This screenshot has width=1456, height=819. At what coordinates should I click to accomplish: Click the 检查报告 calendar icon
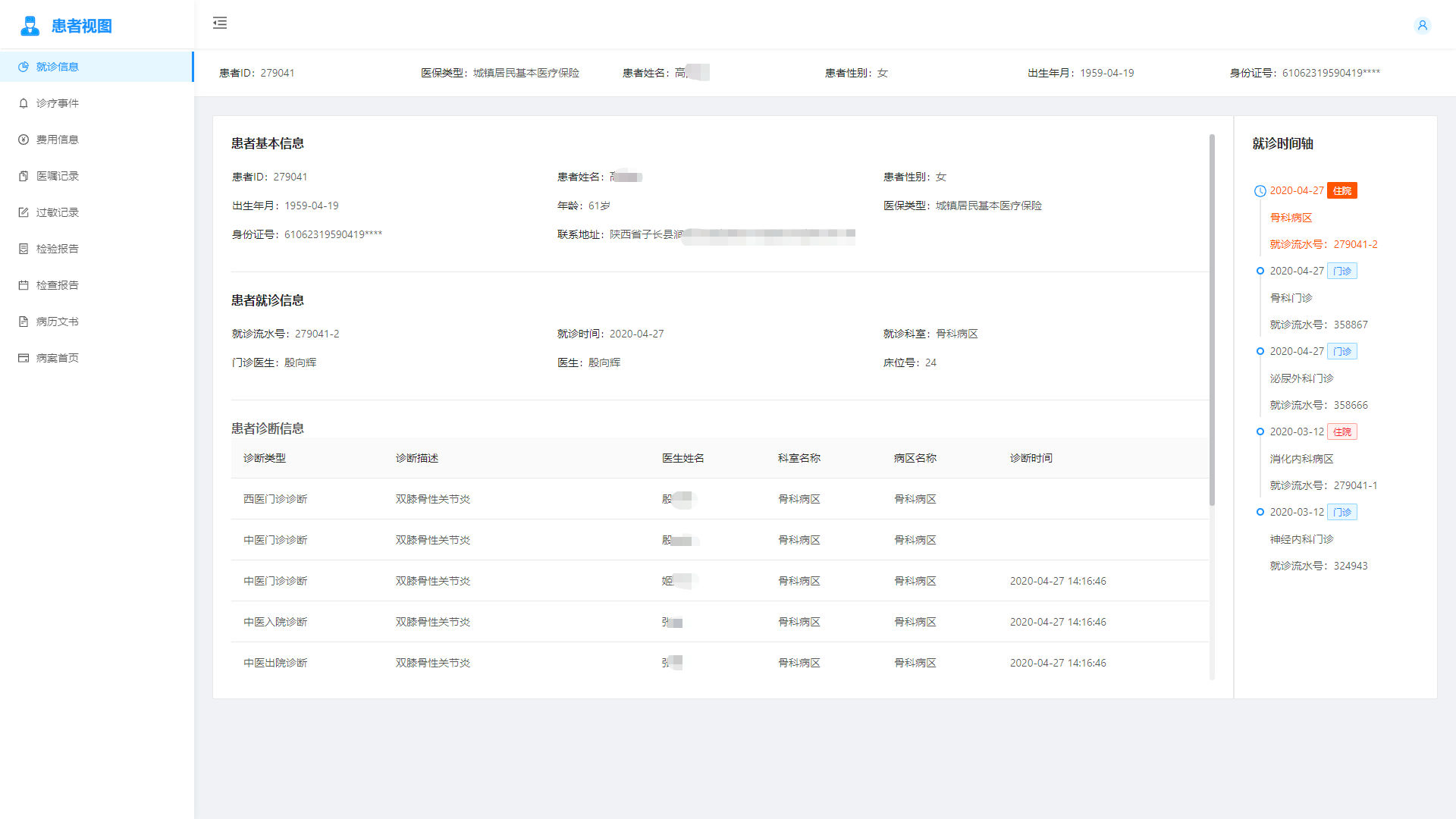tap(24, 285)
